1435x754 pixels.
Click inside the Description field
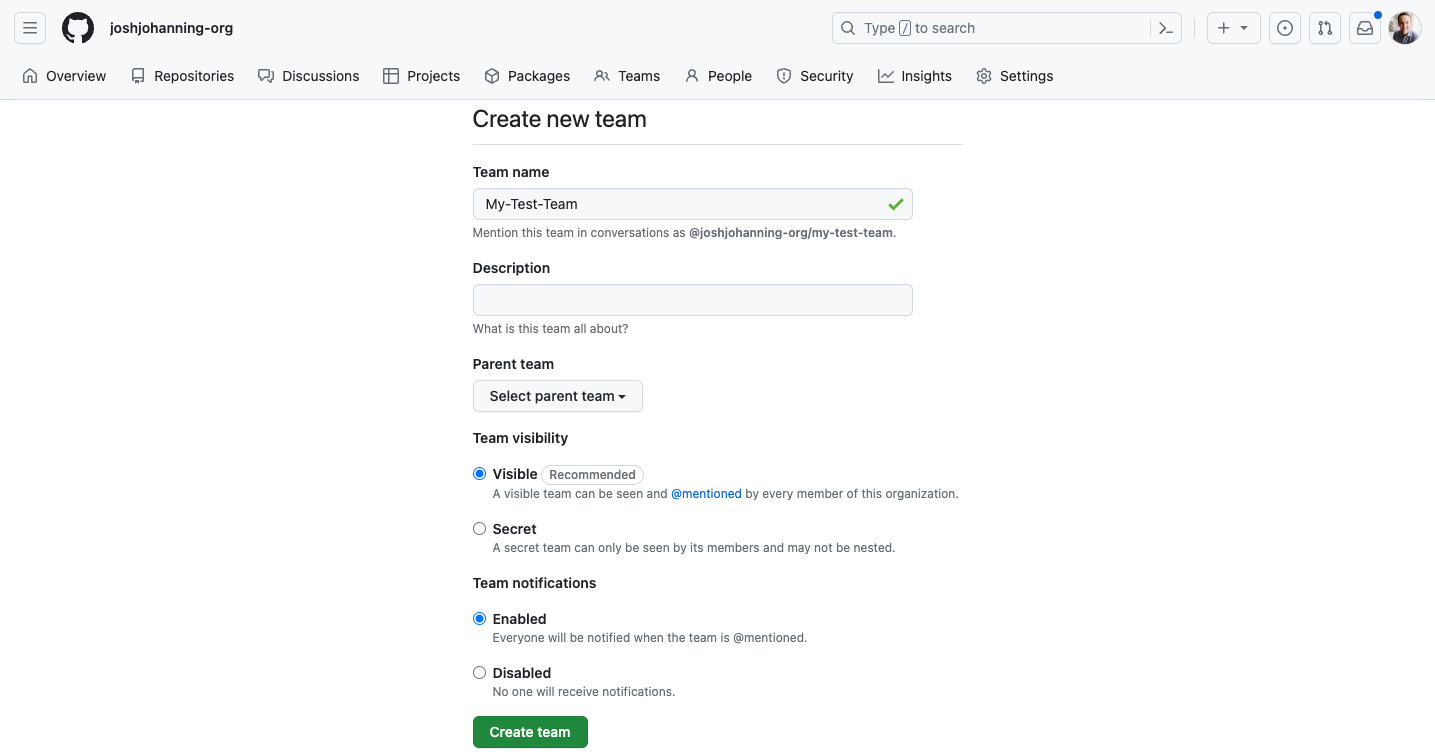692,300
